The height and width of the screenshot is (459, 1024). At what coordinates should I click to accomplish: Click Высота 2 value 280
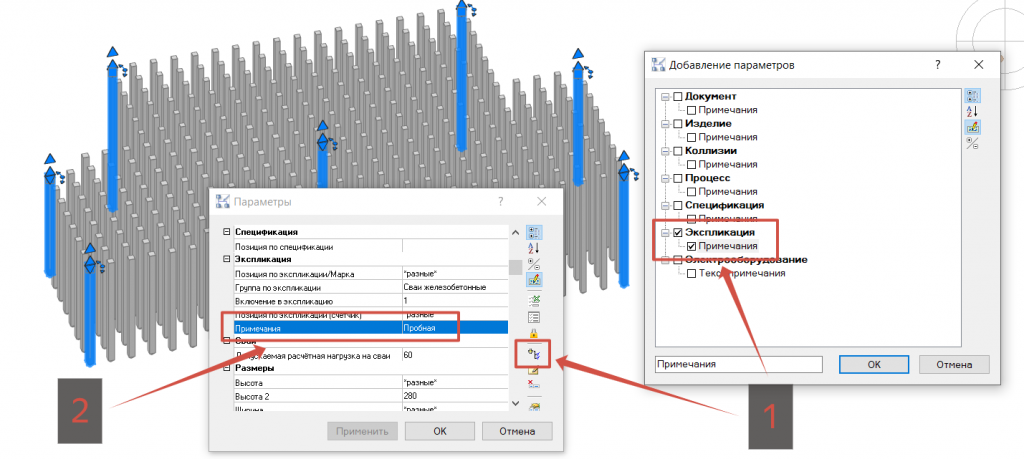coord(455,396)
